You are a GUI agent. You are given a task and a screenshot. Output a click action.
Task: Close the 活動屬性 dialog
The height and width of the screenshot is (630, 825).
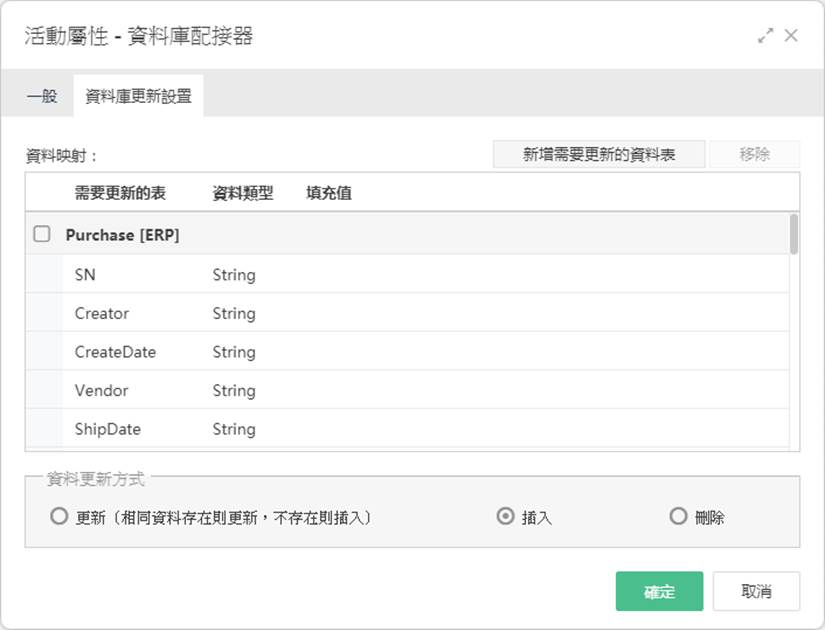click(791, 35)
